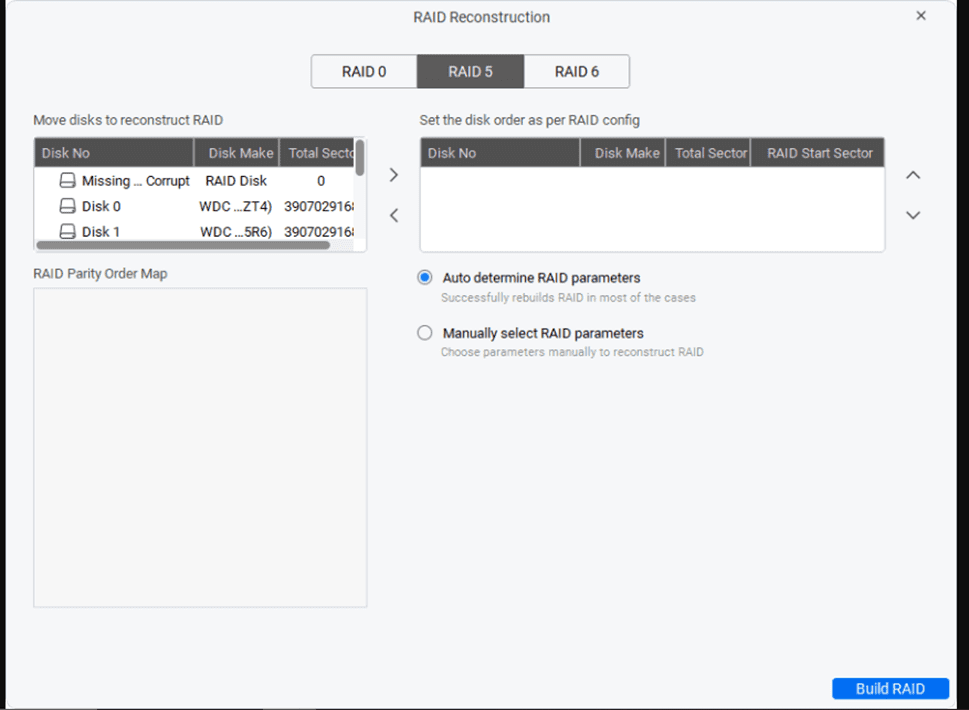The image size is (969, 710).
Task: Switch to the RAID 0 tab
Action: (364, 71)
